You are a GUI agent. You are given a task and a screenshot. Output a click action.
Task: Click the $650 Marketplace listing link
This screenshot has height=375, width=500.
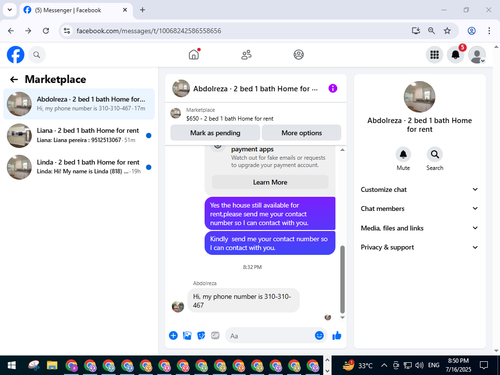230,118
